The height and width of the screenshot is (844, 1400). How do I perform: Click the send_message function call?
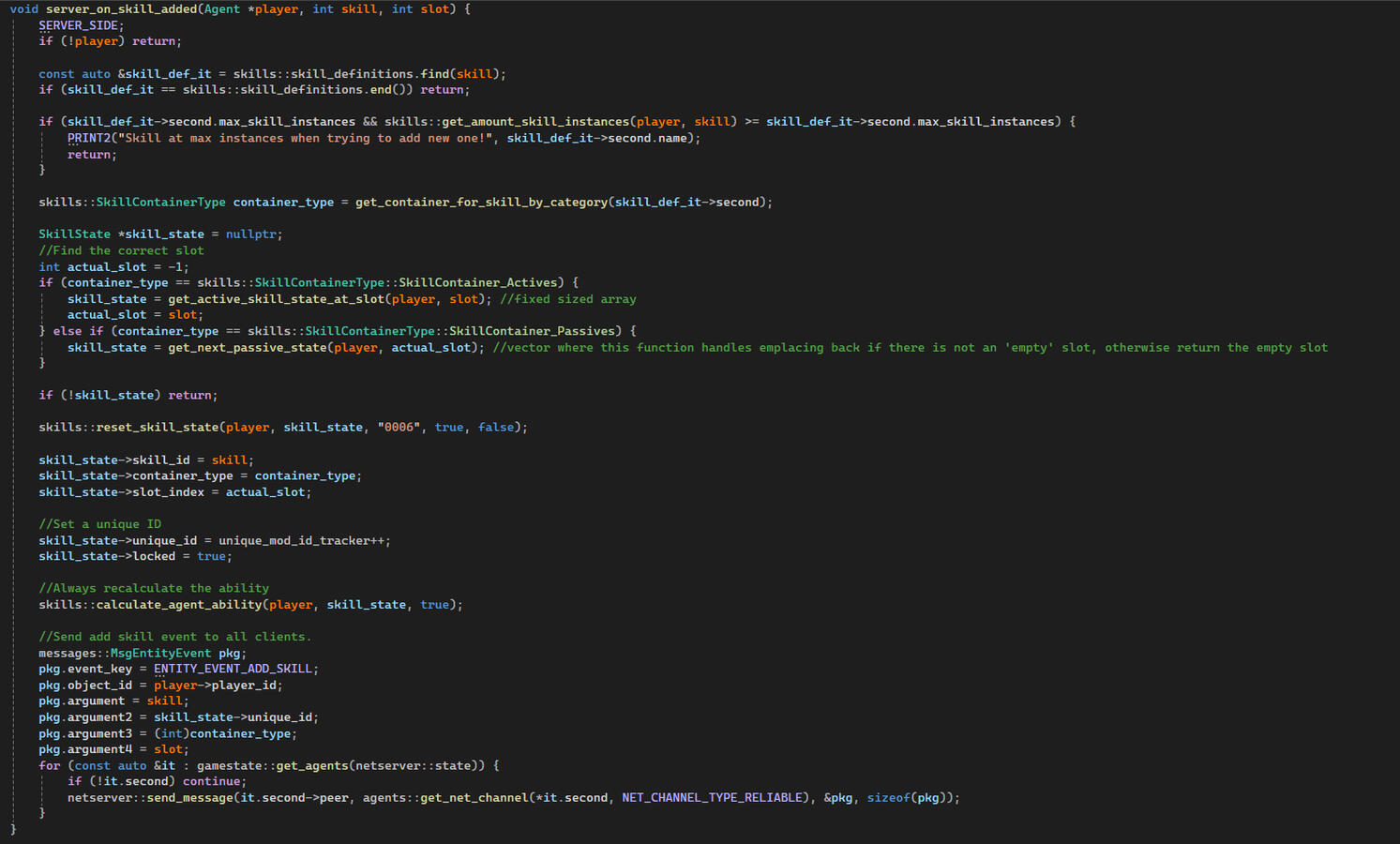pos(188,798)
